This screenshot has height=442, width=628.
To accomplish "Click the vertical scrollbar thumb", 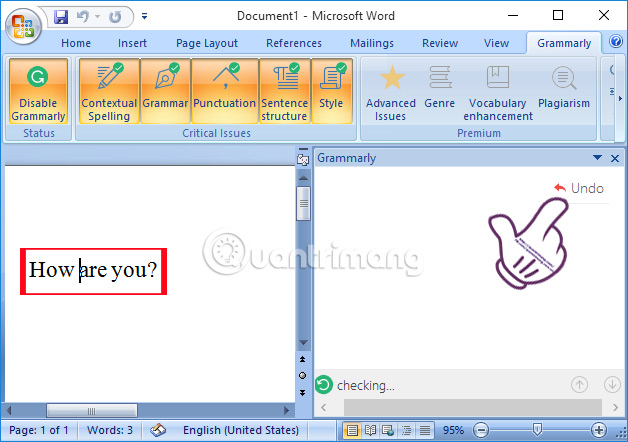I will (303, 203).
